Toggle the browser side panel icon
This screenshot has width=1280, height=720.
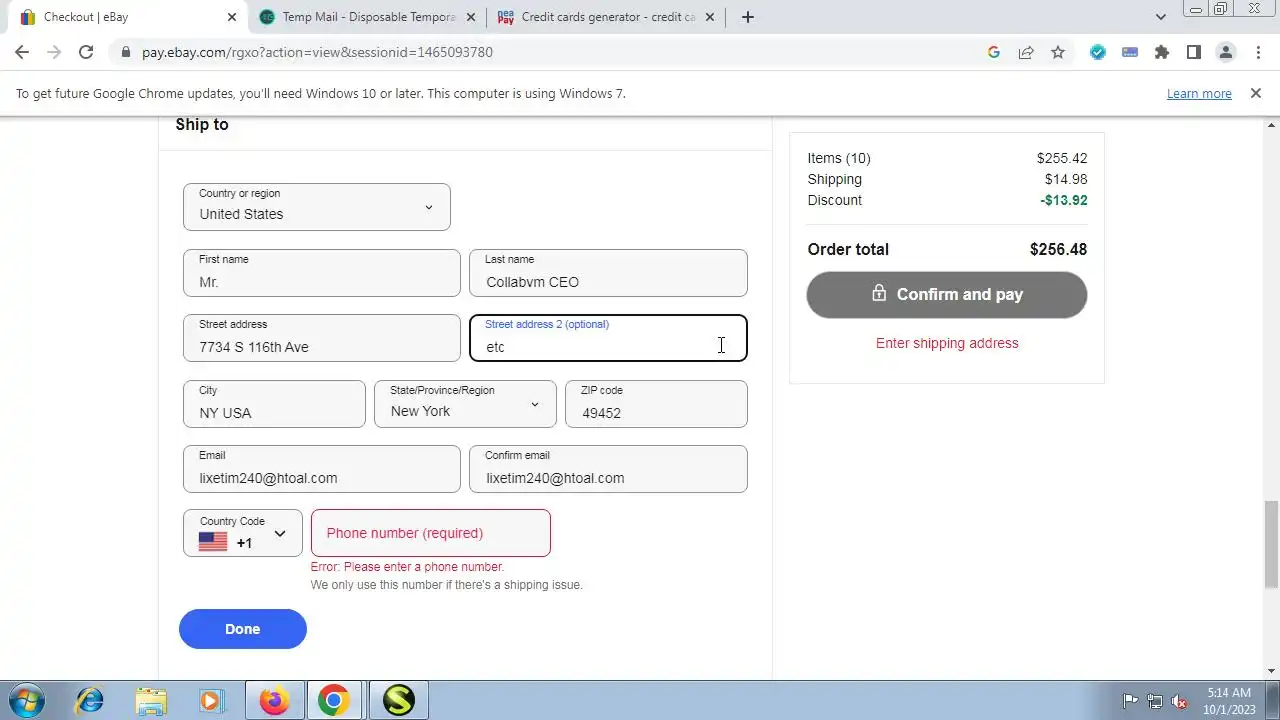point(1194,52)
